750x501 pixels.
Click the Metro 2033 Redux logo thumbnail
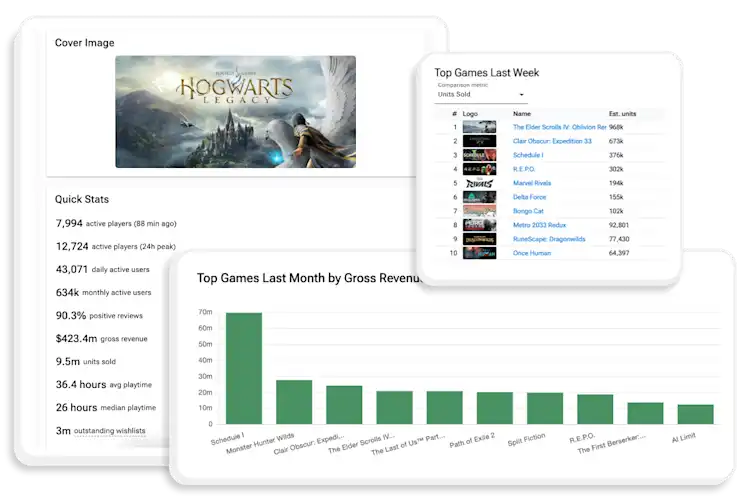coord(479,225)
